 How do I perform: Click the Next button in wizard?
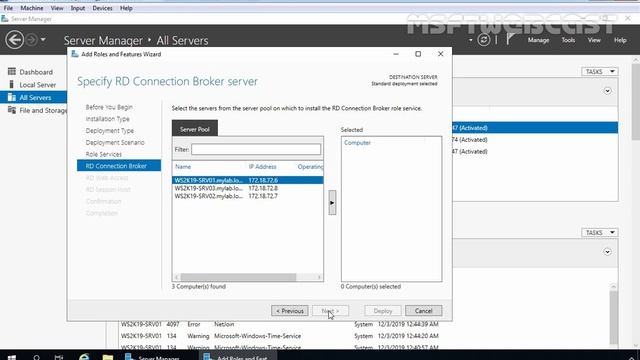click(330, 311)
